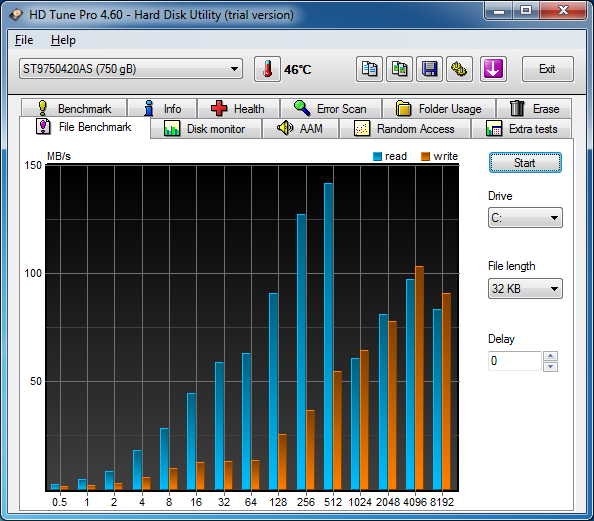The width and height of the screenshot is (594, 521).
Task: Open the Health tab with red cross
Action: coord(238,109)
